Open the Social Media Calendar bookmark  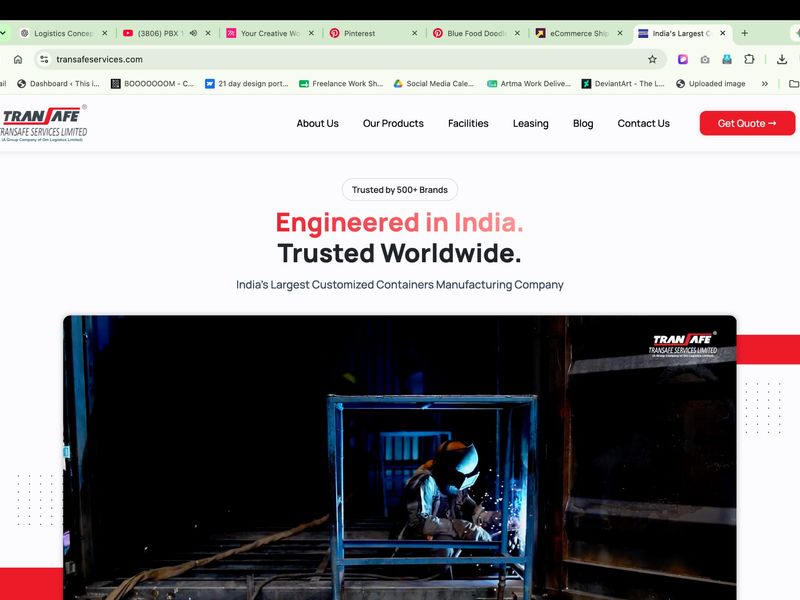pyautogui.click(x=434, y=84)
